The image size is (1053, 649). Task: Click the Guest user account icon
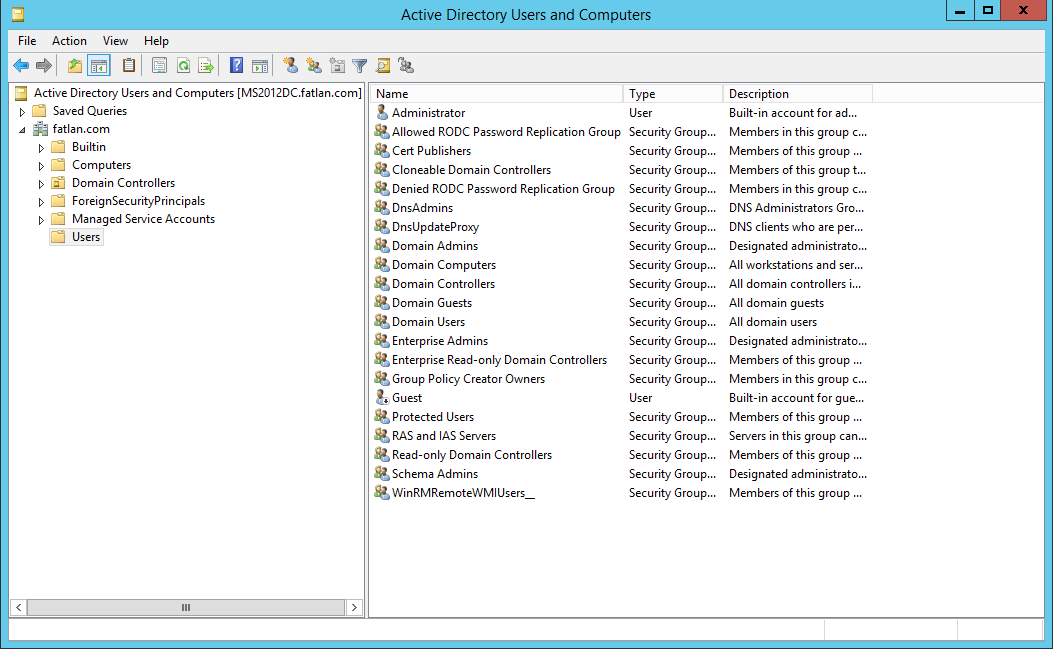[382, 398]
